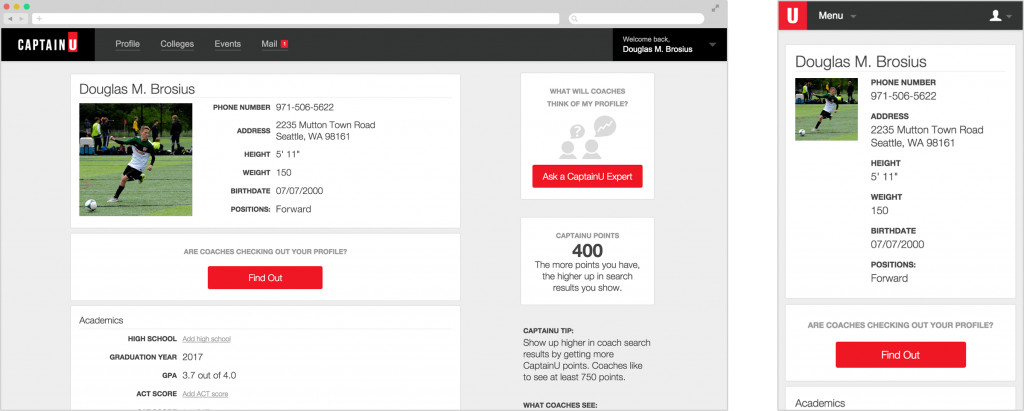The image size is (1024, 411).
Task: Click the CaptainU logo in desktop header
Action: point(47,44)
